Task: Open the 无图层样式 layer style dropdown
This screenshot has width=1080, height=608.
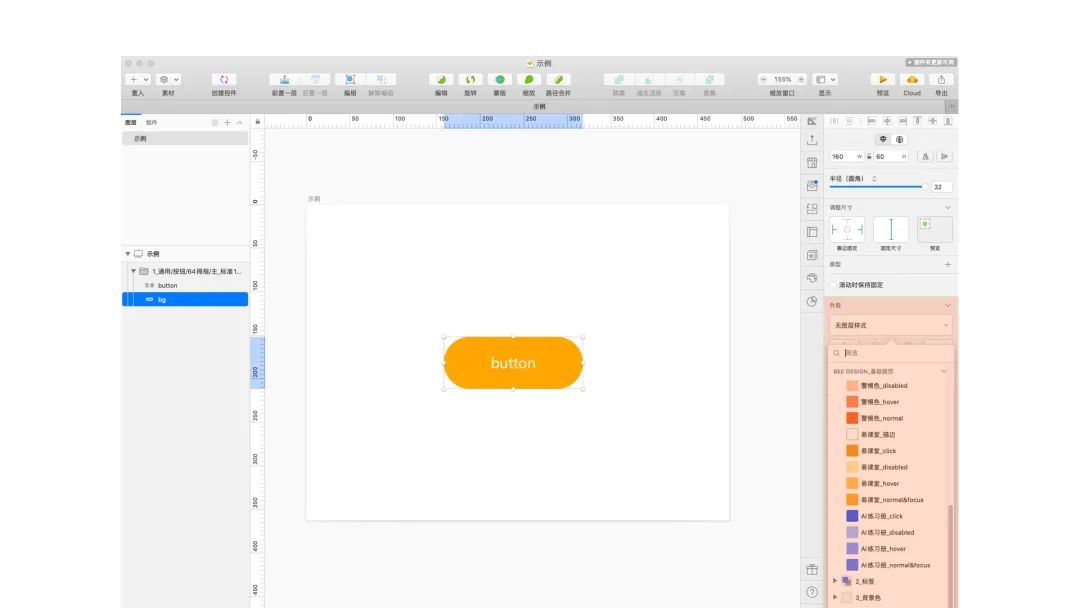Action: tap(891, 325)
